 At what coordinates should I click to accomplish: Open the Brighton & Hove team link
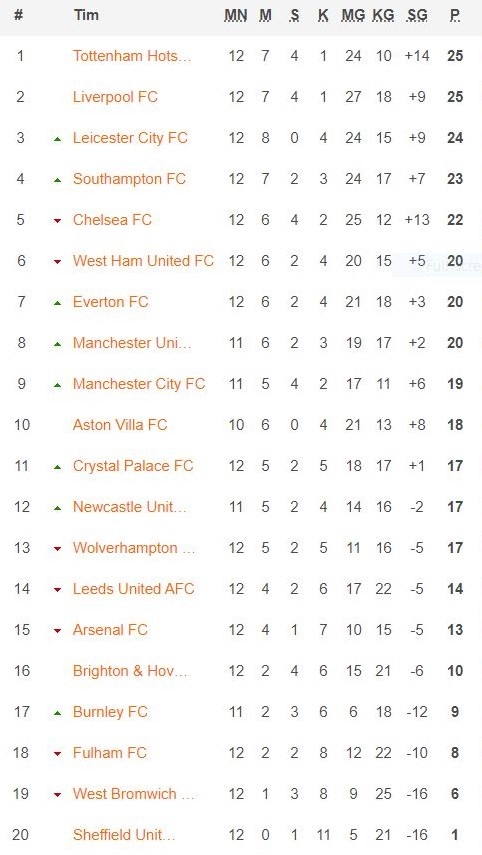pyautogui.click(x=130, y=671)
